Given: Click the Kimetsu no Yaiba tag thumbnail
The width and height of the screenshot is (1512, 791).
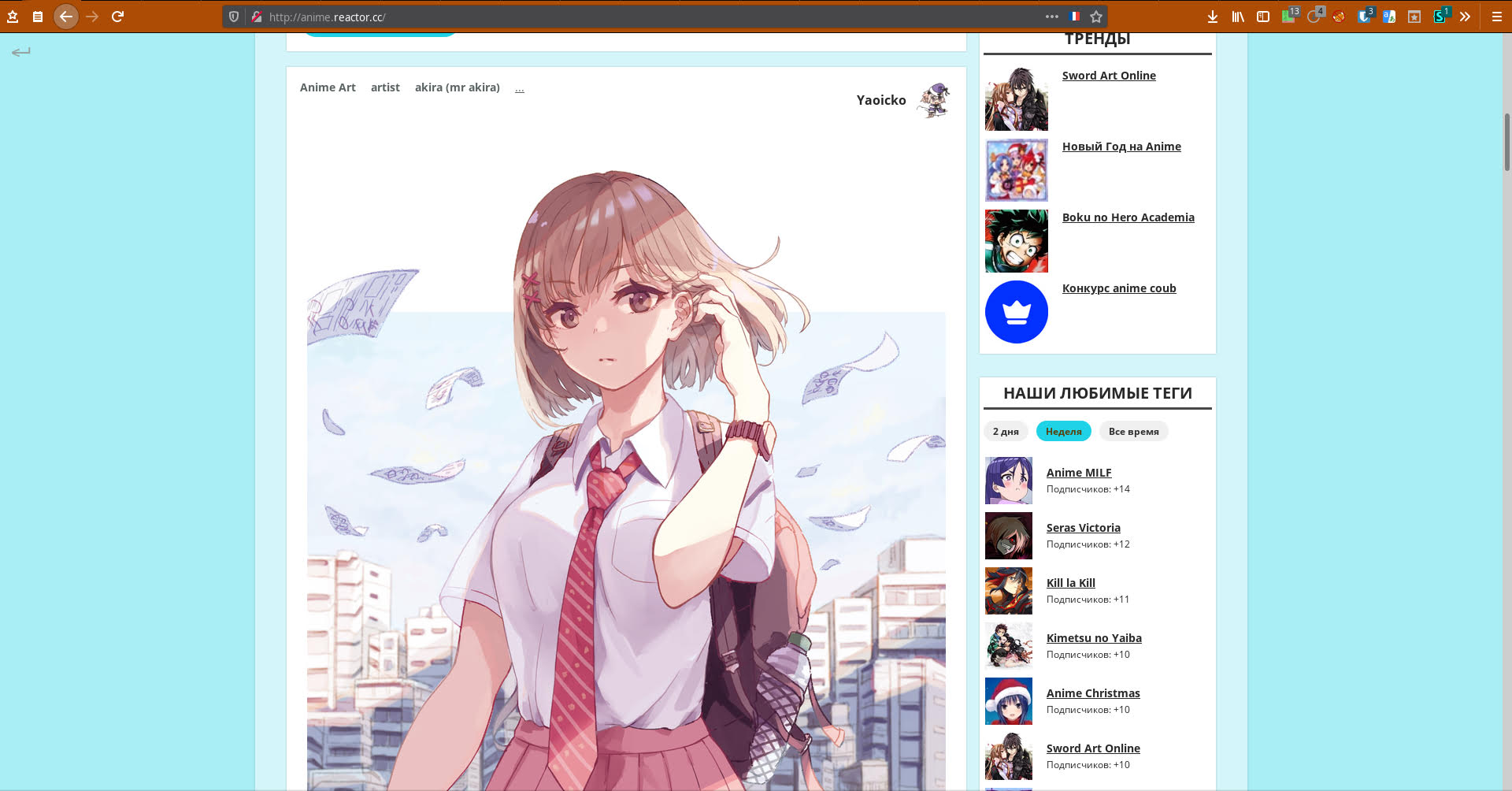Looking at the screenshot, I should pyautogui.click(x=1009, y=646).
